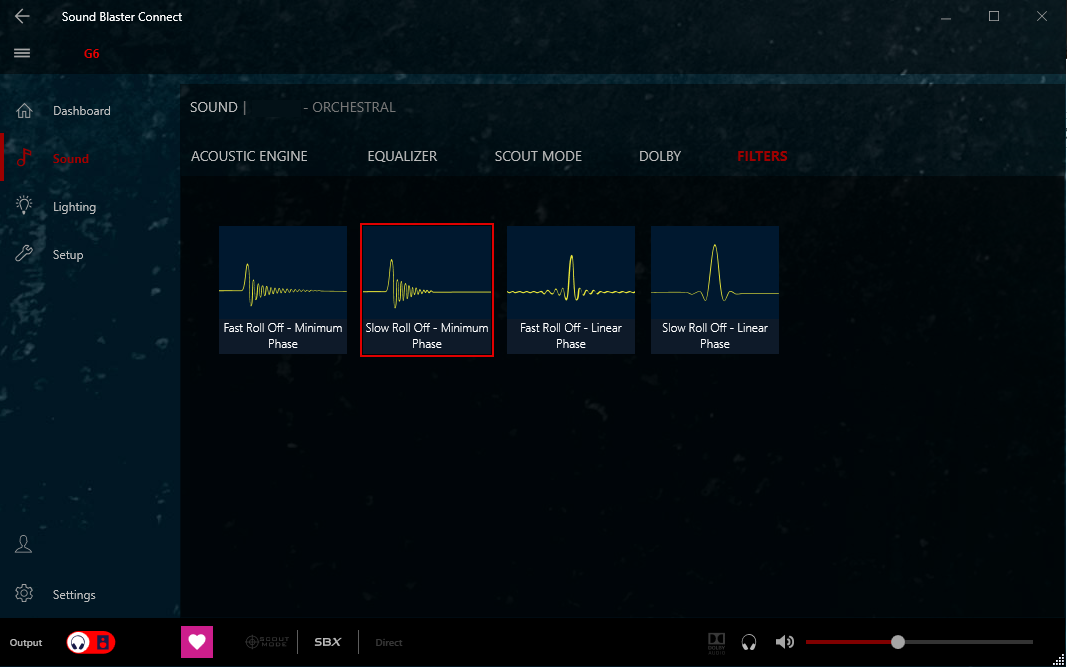Image resolution: width=1067 pixels, height=667 pixels.
Task: Click the SOUND heading text
Action: 214,108
